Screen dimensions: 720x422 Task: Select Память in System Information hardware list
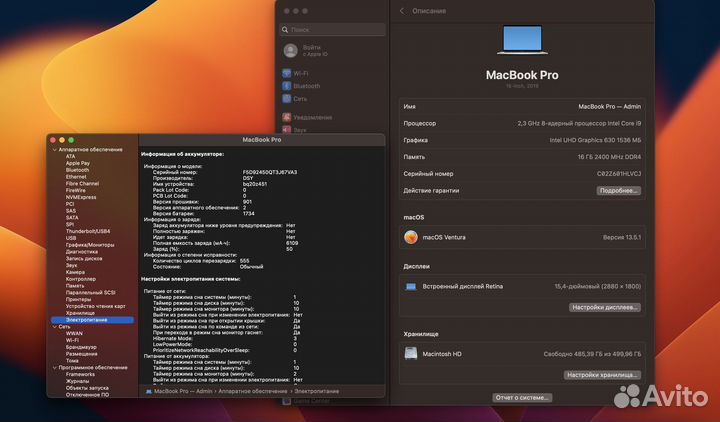[75, 286]
